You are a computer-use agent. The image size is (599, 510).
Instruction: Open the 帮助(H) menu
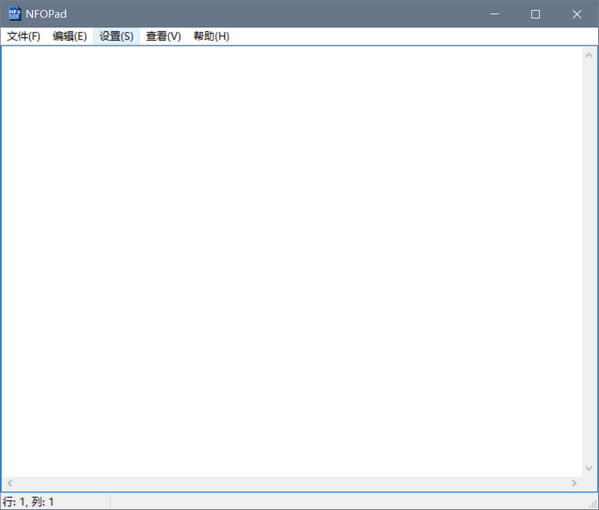[x=211, y=36]
